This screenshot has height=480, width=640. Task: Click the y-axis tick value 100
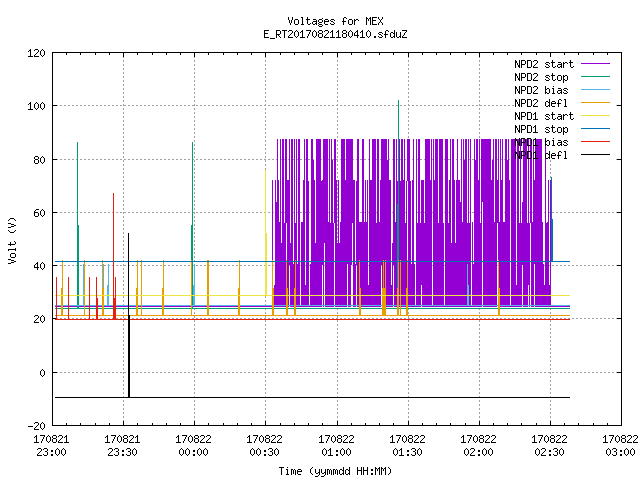click(x=36, y=106)
